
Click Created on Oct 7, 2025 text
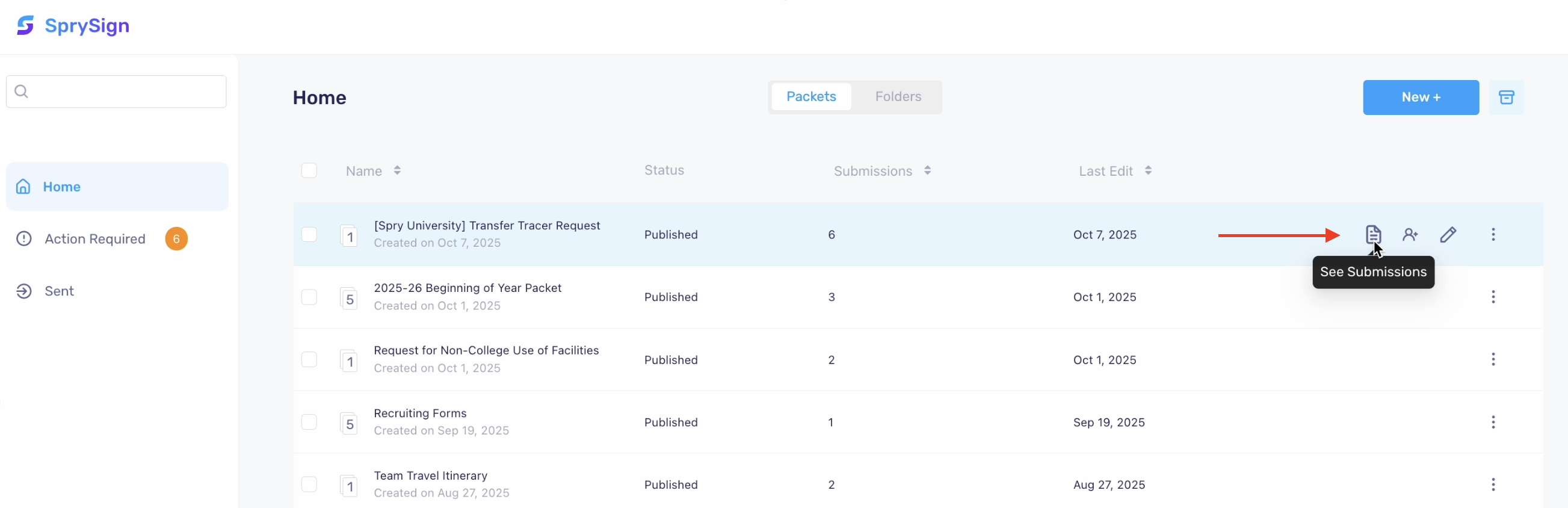(437, 243)
